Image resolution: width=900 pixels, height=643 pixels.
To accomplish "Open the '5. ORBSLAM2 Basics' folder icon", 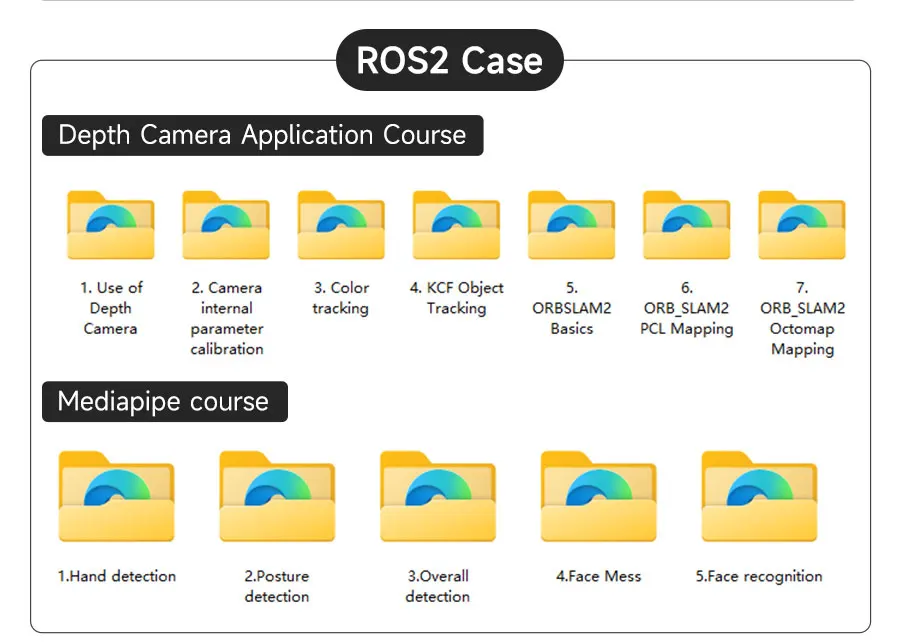I will click(572, 225).
